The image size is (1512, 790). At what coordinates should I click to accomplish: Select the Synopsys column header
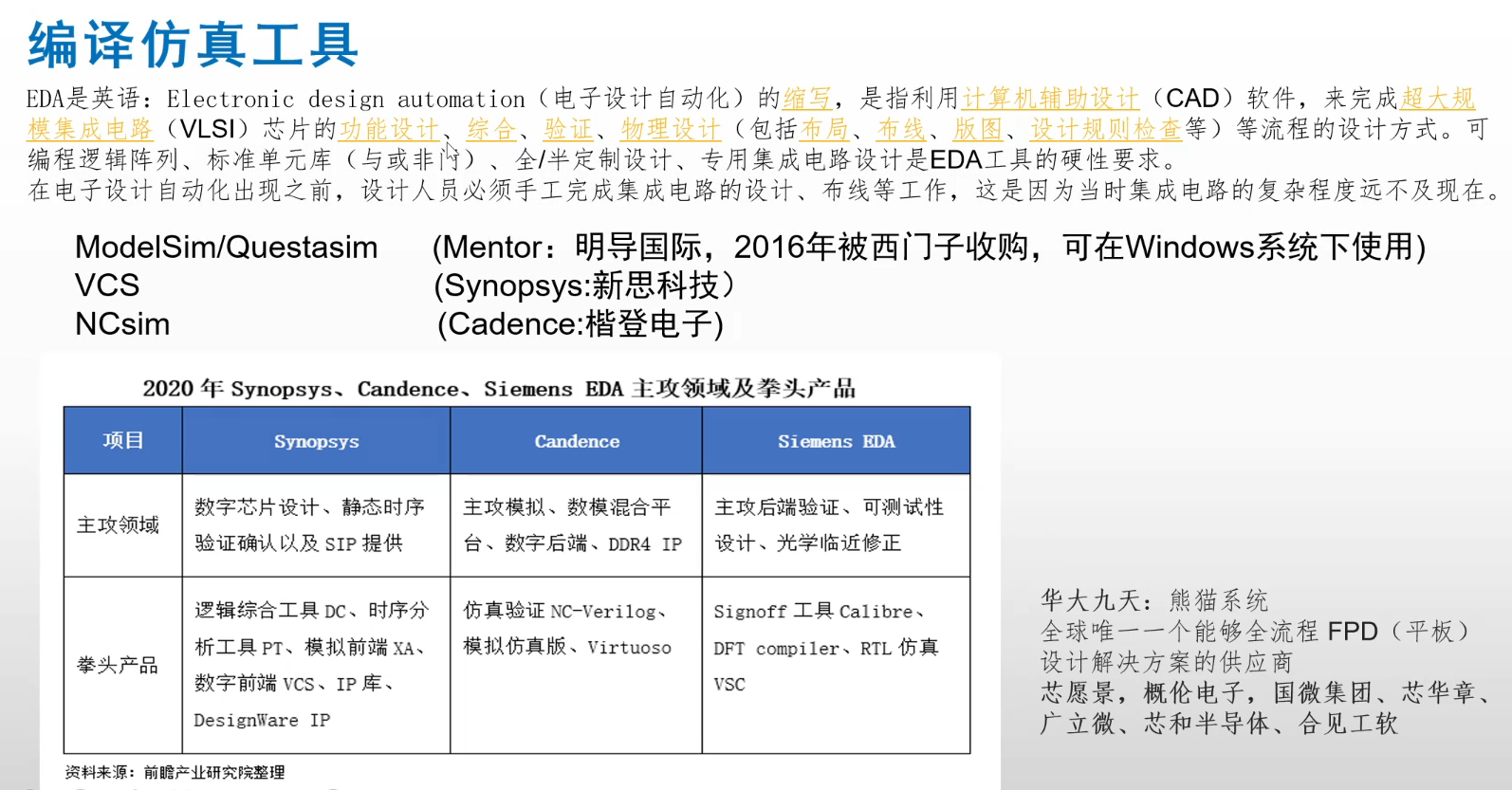pyautogui.click(x=317, y=441)
